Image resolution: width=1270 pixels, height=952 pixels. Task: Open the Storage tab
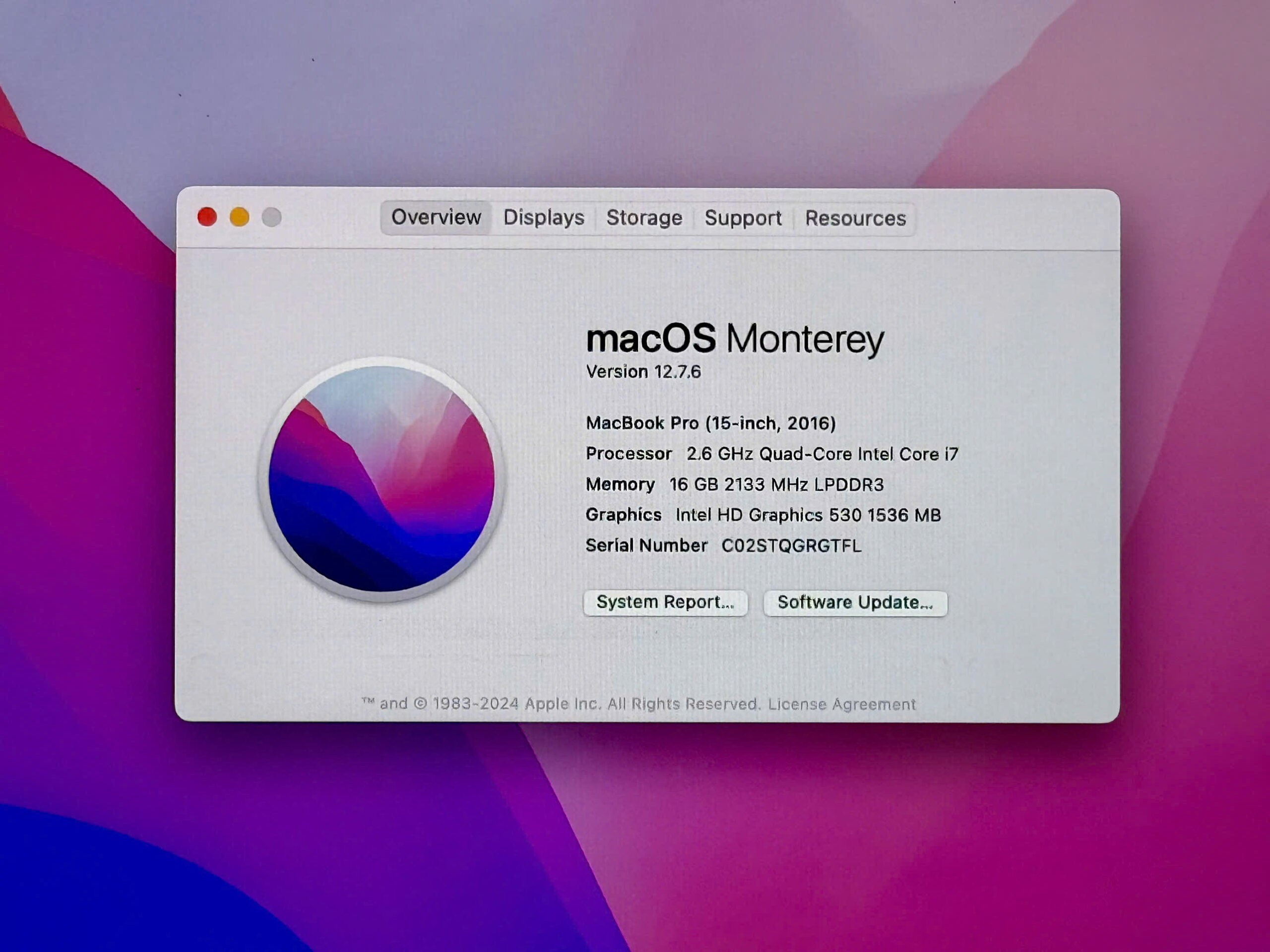point(644,218)
